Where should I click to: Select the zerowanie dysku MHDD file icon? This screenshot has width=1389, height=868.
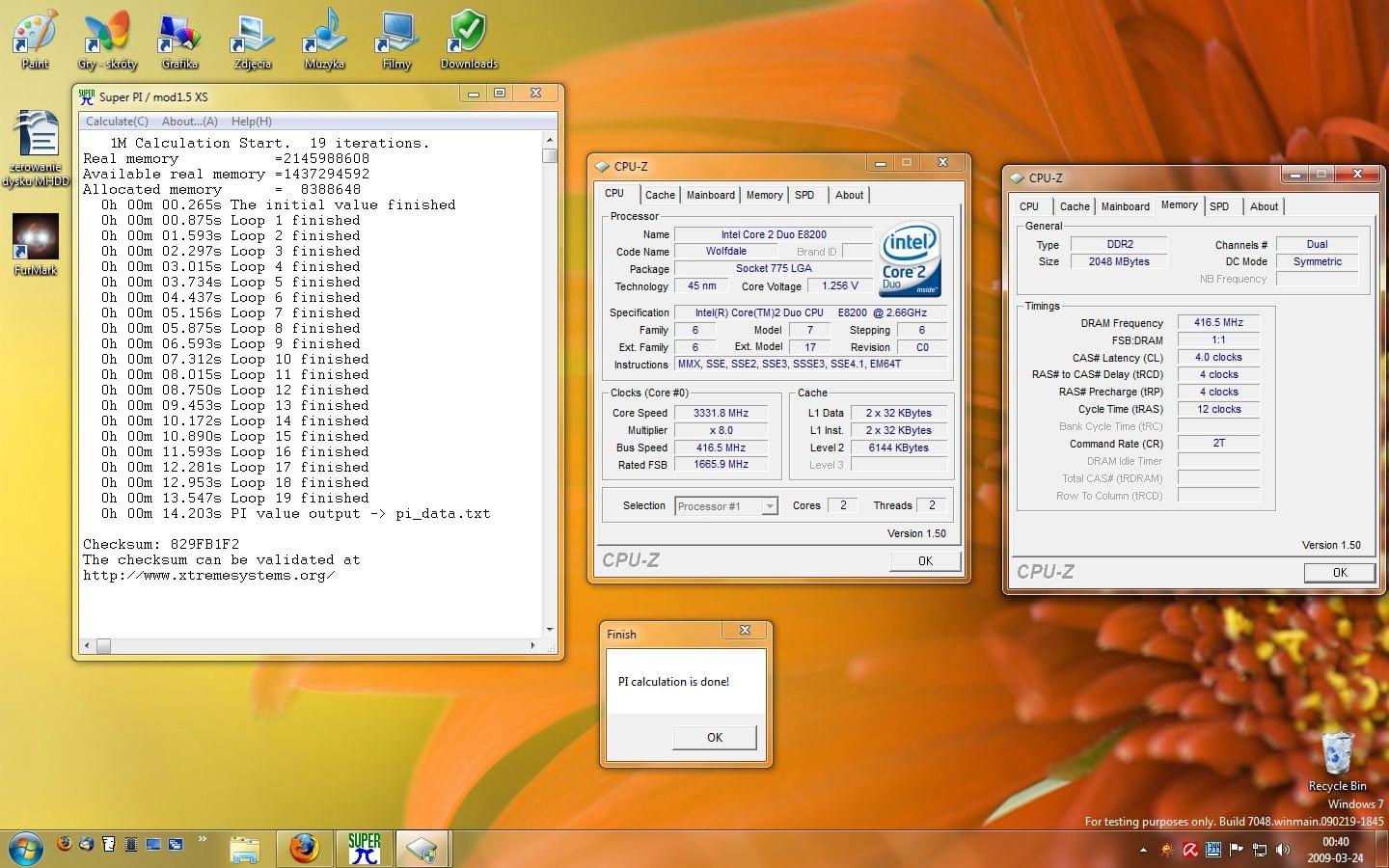pos(36,149)
